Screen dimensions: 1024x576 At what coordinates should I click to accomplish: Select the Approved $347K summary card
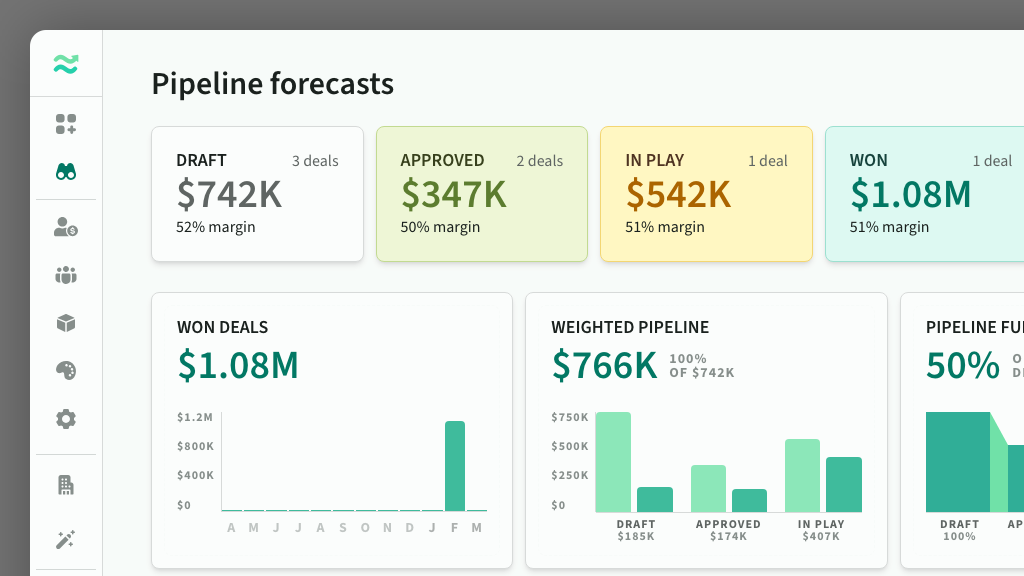tap(481, 194)
